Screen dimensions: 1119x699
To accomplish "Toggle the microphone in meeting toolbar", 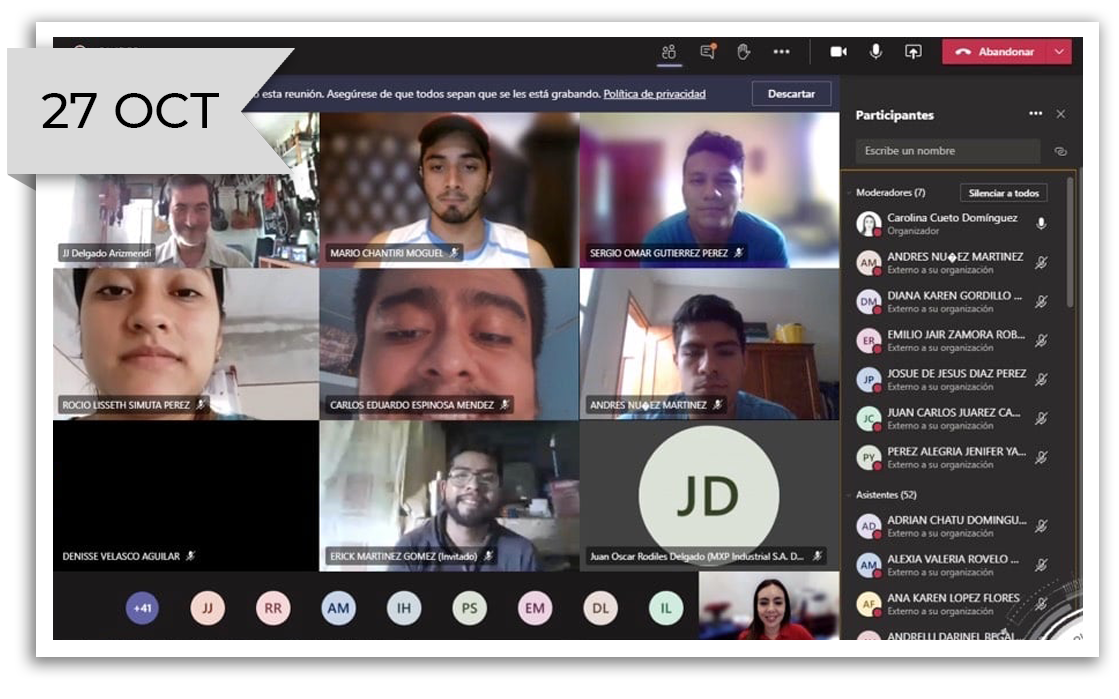I will point(876,51).
